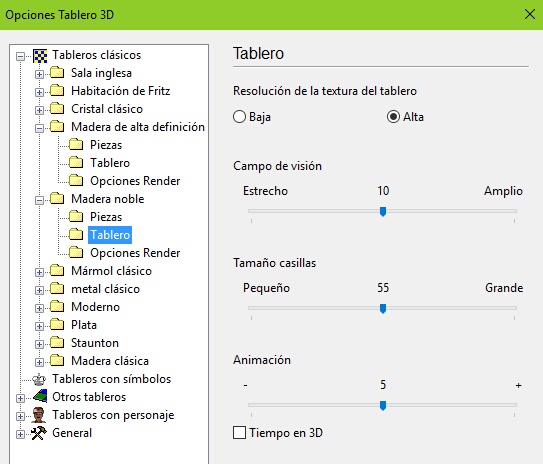
Task: Click the Campo de visión slider handle
Action: coord(383,211)
